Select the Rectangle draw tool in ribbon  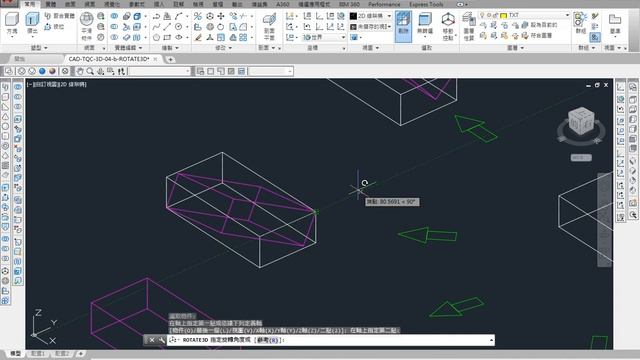click(167, 38)
